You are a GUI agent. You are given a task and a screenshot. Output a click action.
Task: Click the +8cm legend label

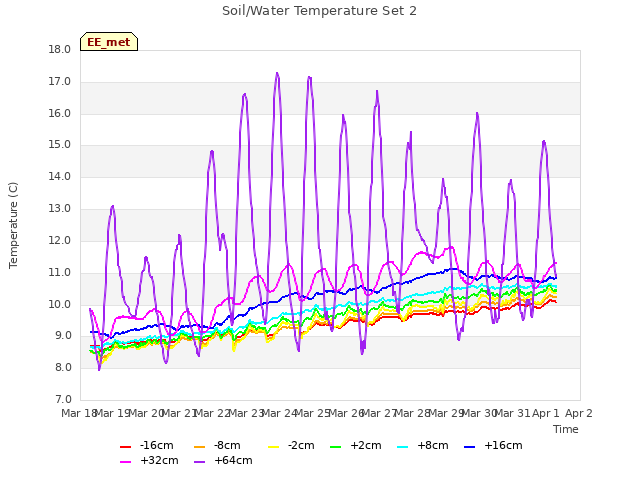click(x=433, y=445)
